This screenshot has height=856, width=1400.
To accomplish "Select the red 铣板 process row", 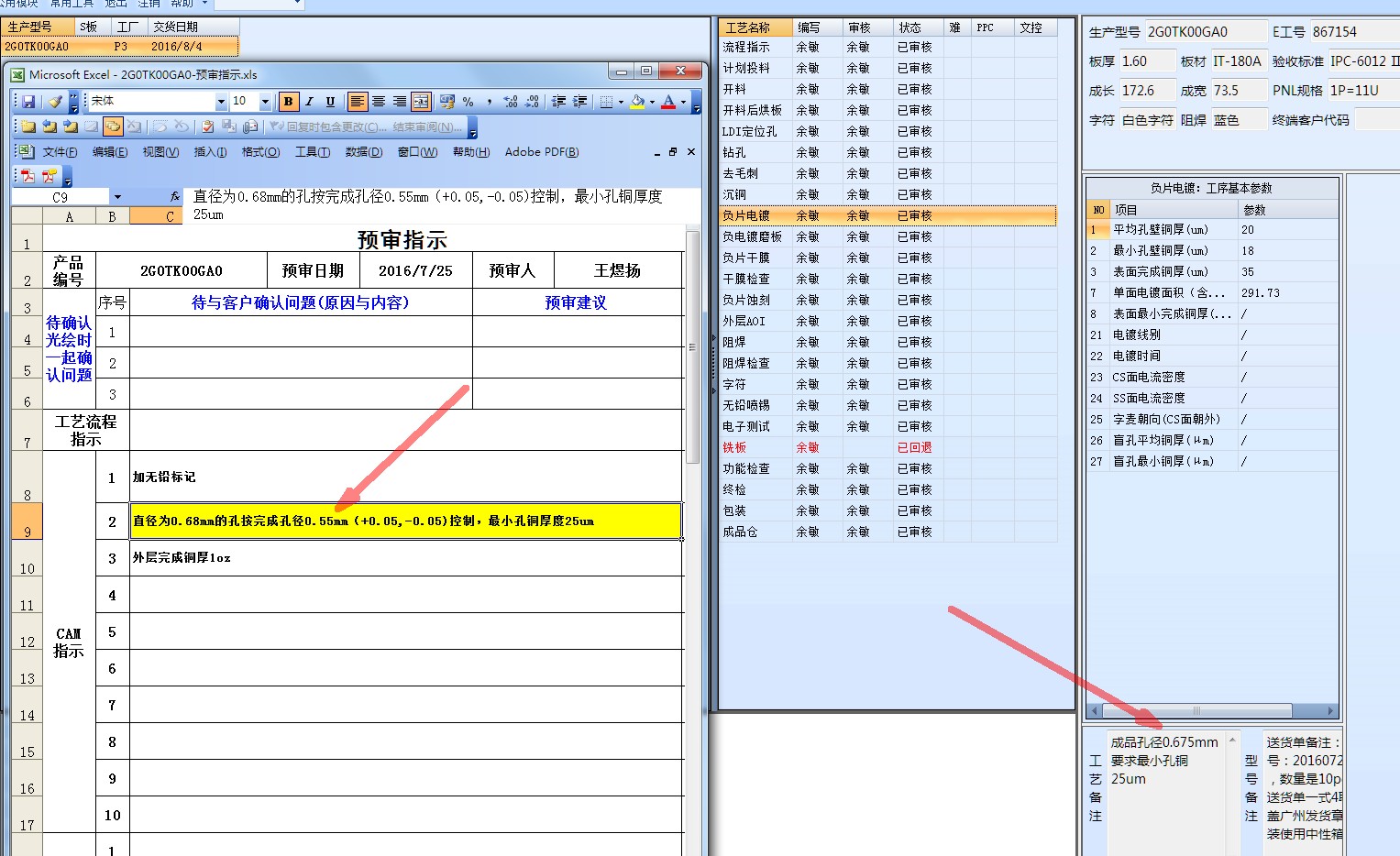I will click(x=887, y=447).
